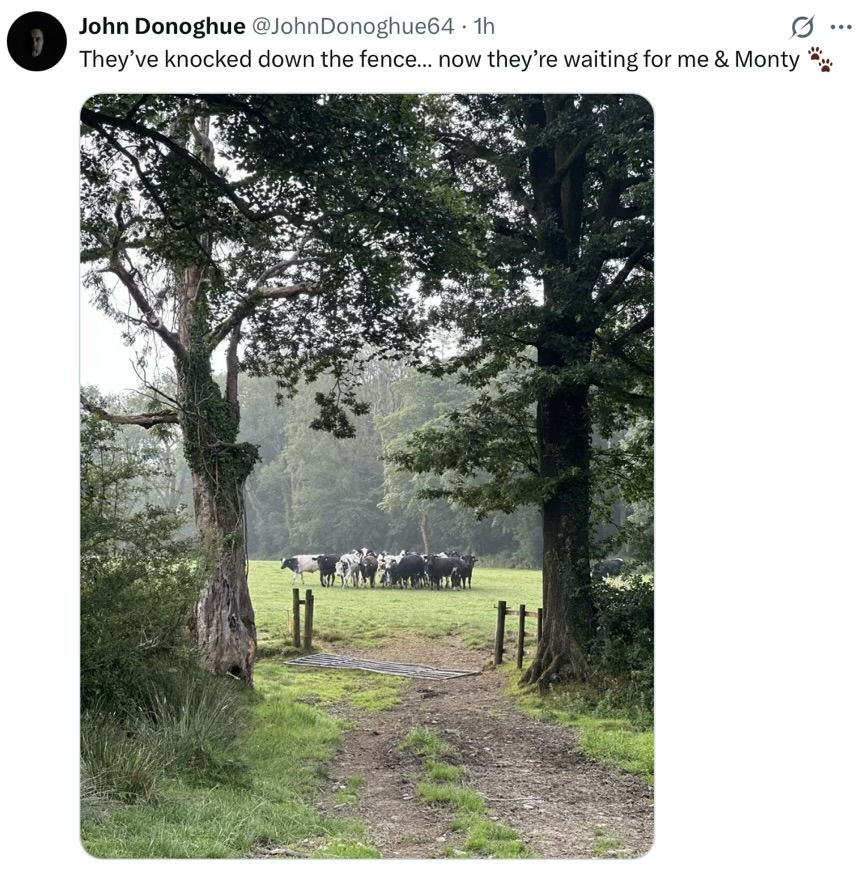Click the lone white cow on the left
This screenshot has width=858, height=870.
pyautogui.click(x=299, y=567)
